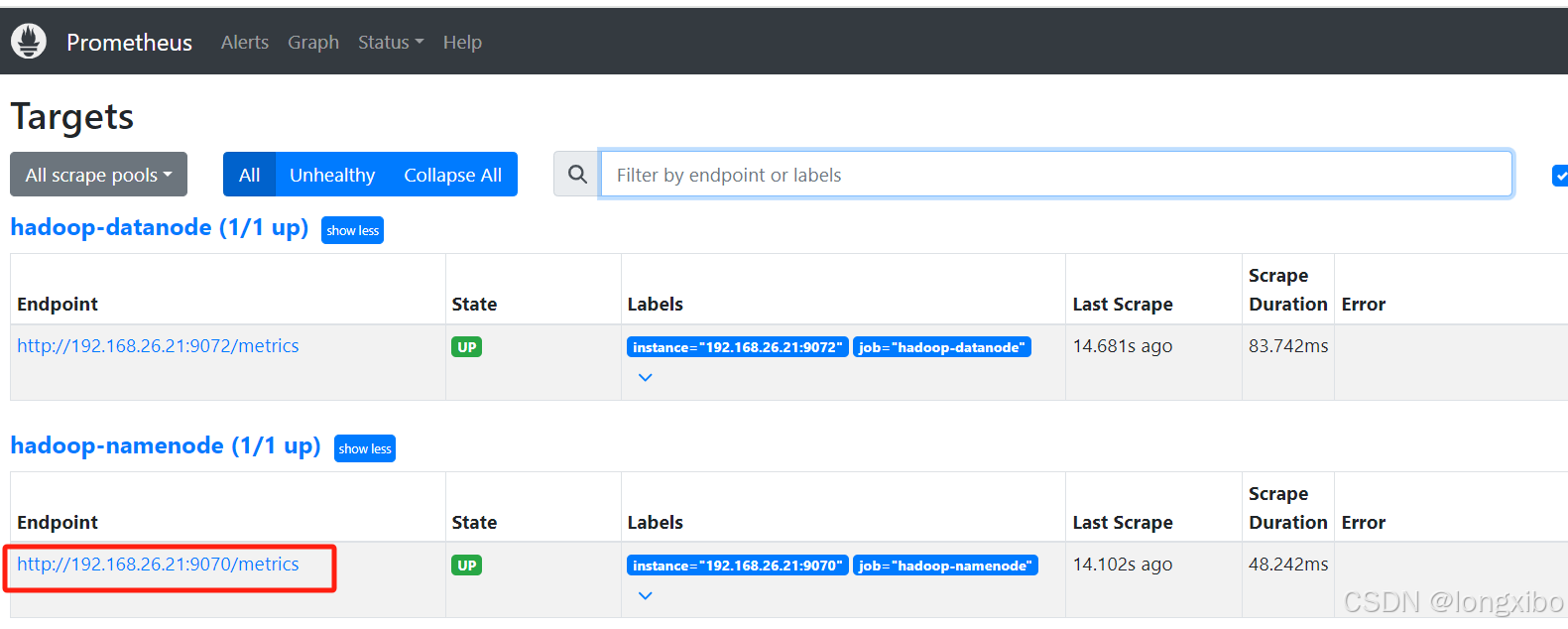The width and height of the screenshot is (1568, 629).
Task: Click the 14.681s ago last scrape value
Action: tap(1123, 345)
